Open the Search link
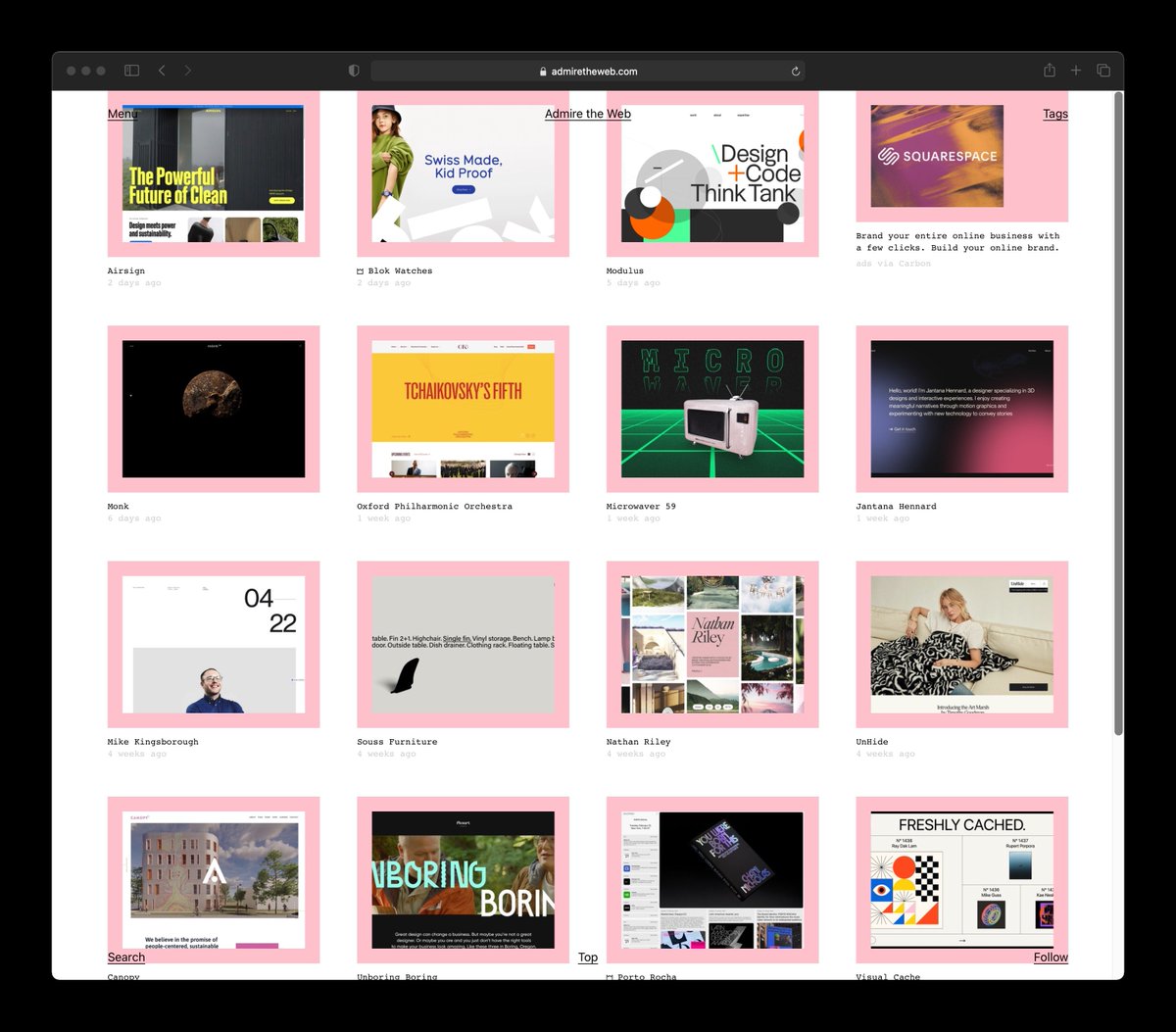The height and width of the screenshot is (1032, 1176). (126, 958)
